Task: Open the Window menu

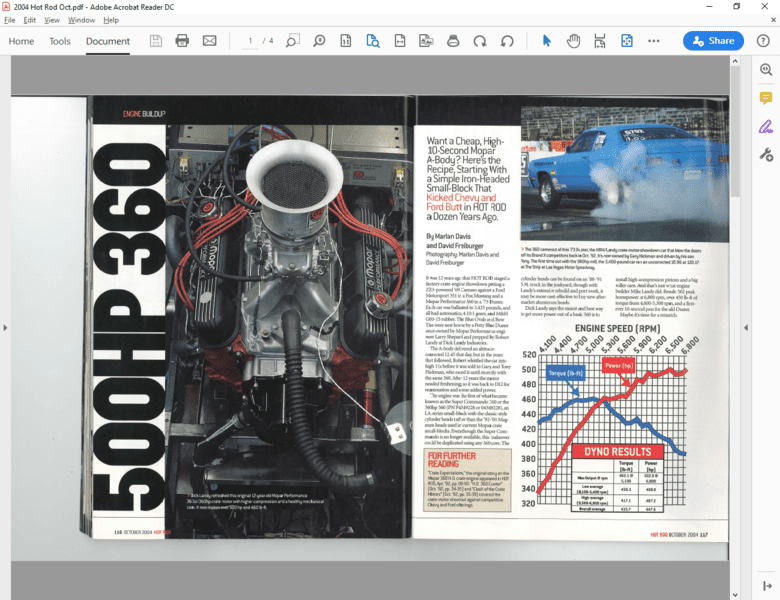Action: point(82,20)
